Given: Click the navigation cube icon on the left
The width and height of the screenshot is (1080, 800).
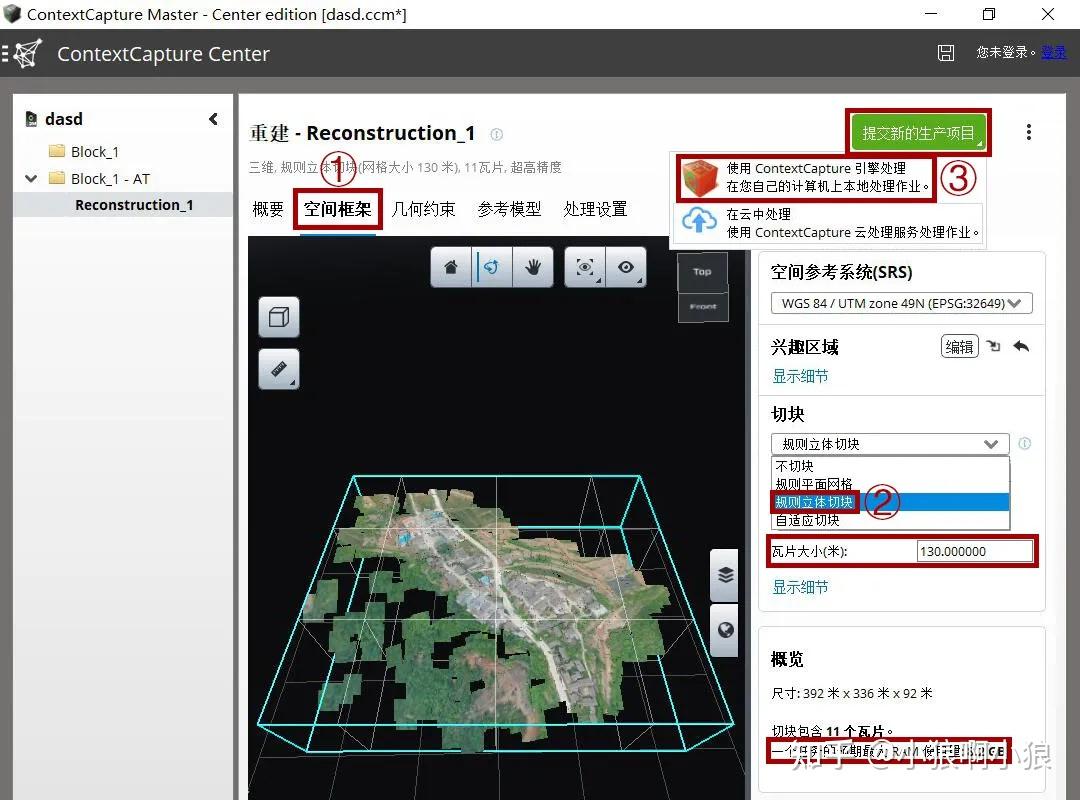Looking at the screenshot, I should point(278,317).
